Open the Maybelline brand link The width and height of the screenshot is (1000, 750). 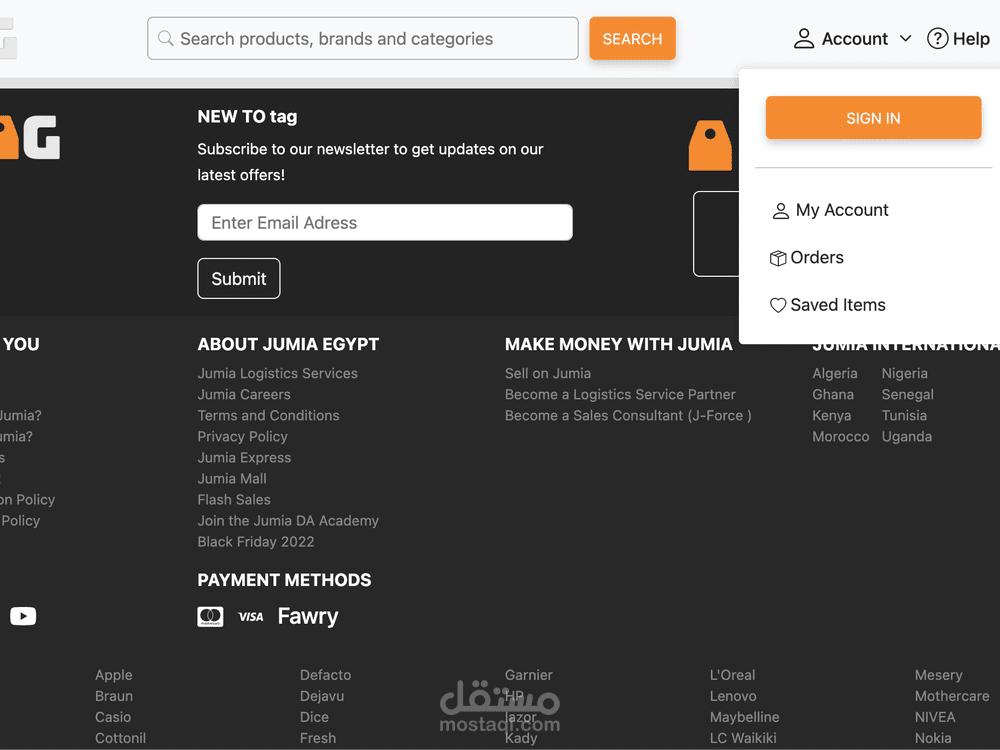click(744, 717)
